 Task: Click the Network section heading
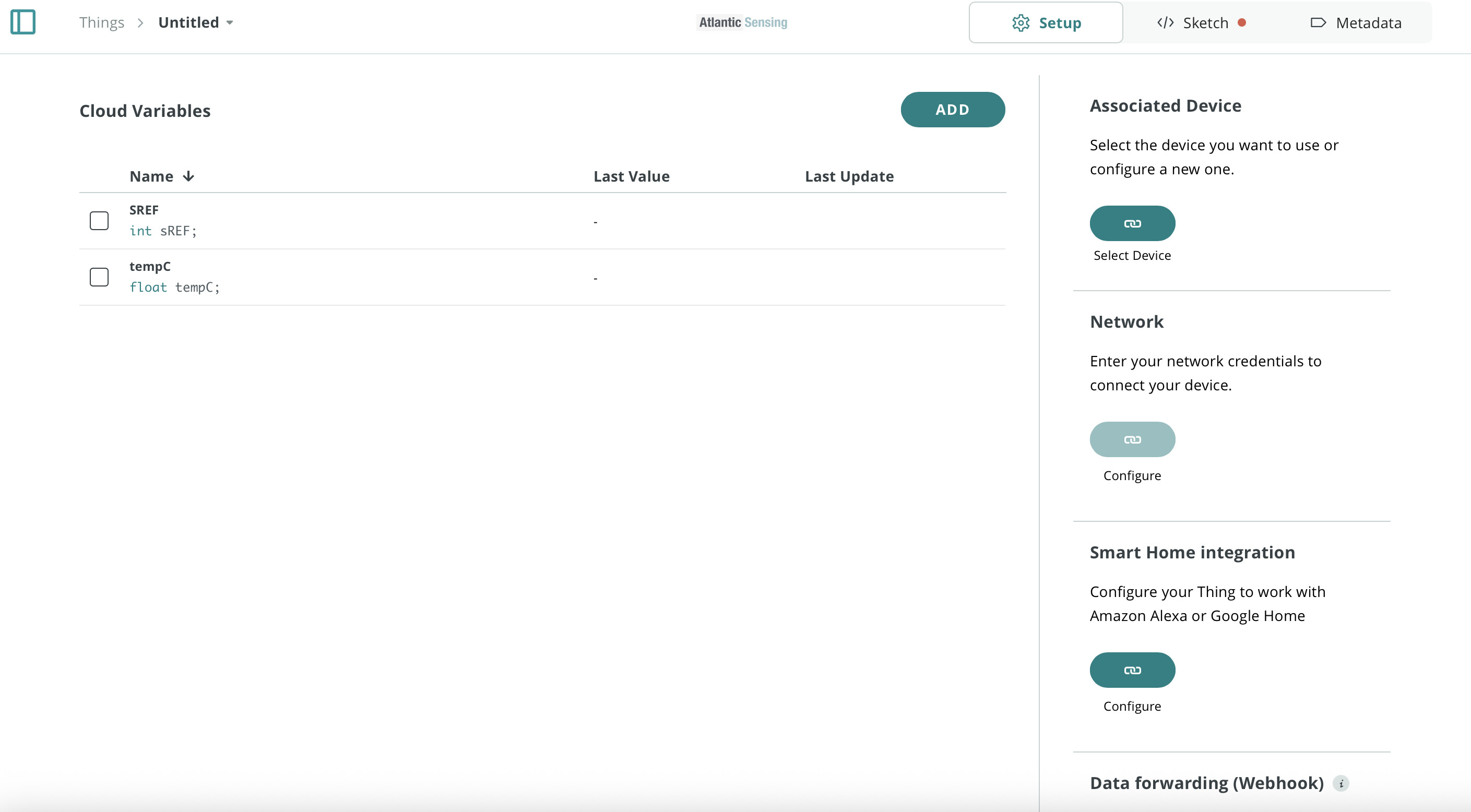click(x=1126, y=321)
